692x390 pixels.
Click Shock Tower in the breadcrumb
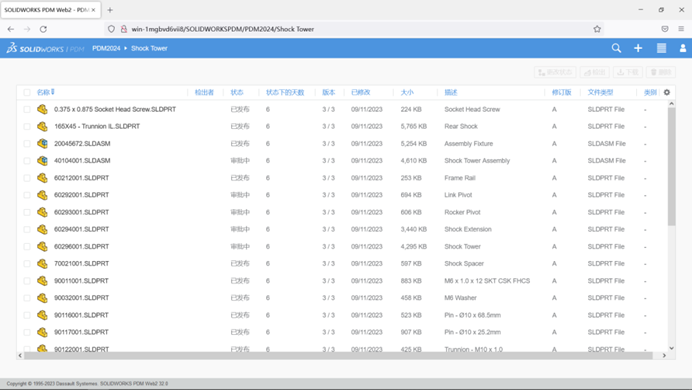(x=149, y=49)
